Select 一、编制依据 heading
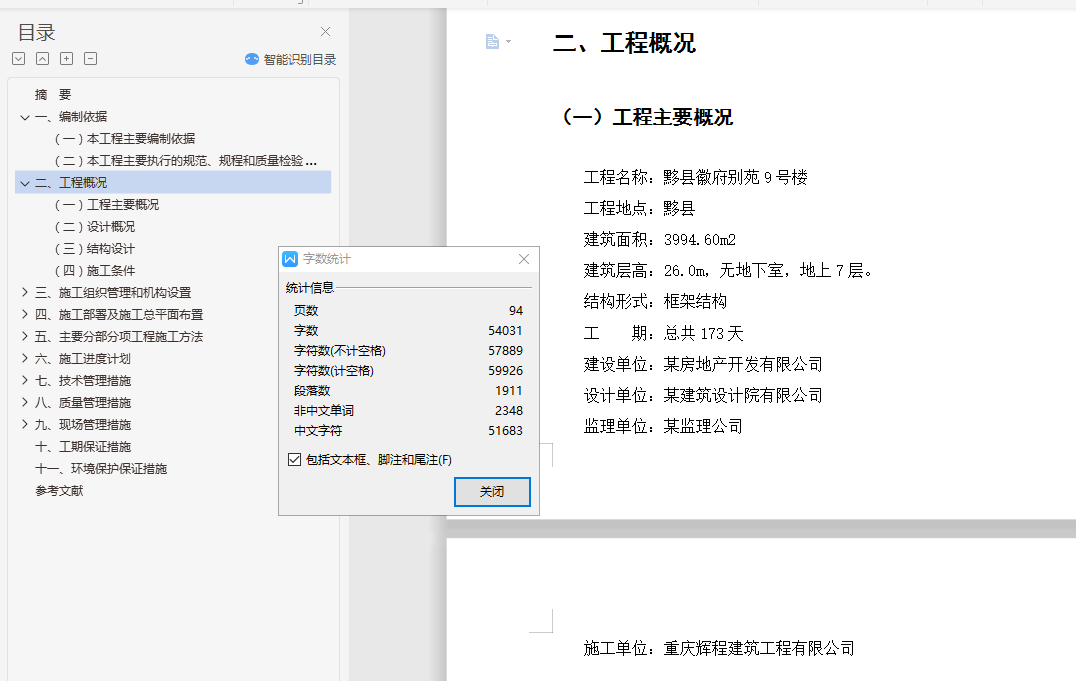This screenshot has width=1076, height=681. tap(71, 117)
